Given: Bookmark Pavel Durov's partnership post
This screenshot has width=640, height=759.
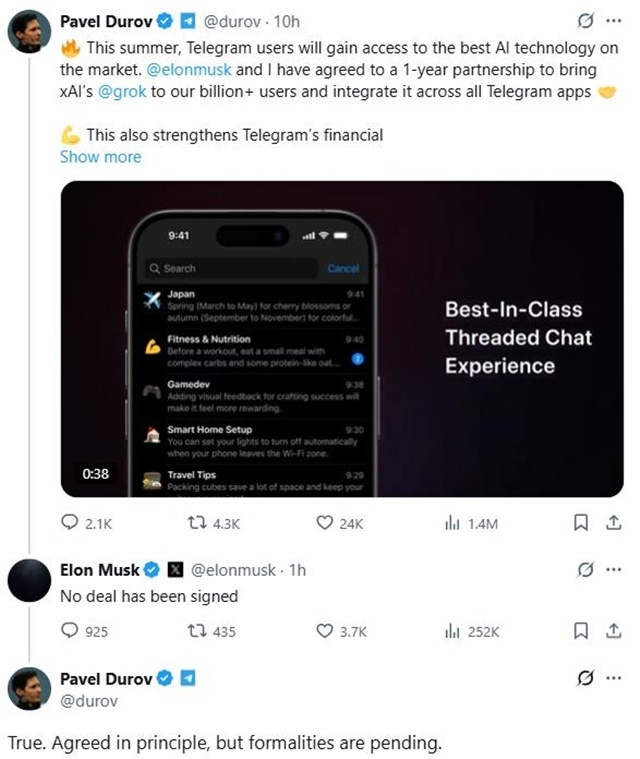Looking at the screenshot, I should [x=581, y=523].
